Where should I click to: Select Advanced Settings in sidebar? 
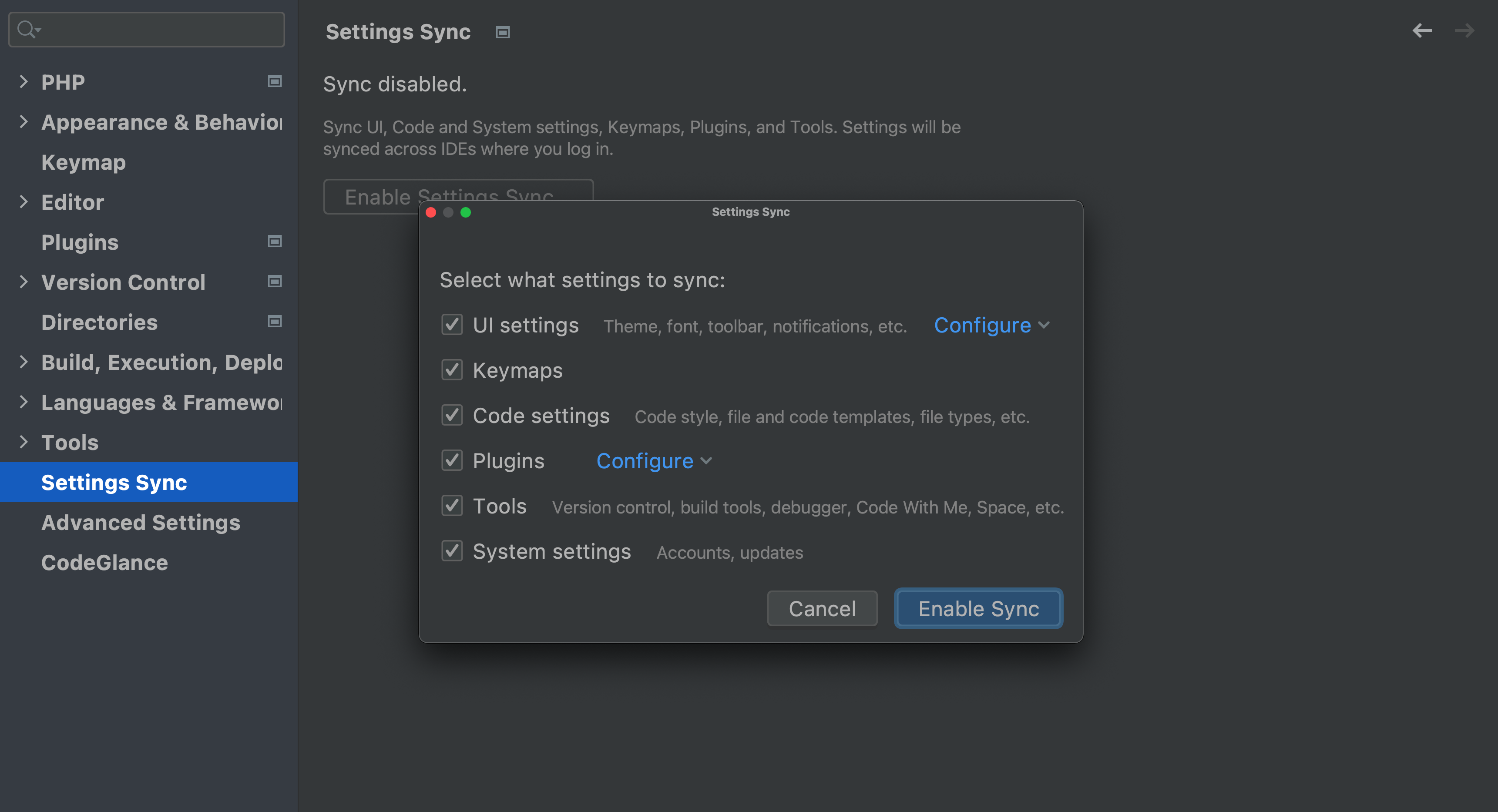click(x=141, y=523)
